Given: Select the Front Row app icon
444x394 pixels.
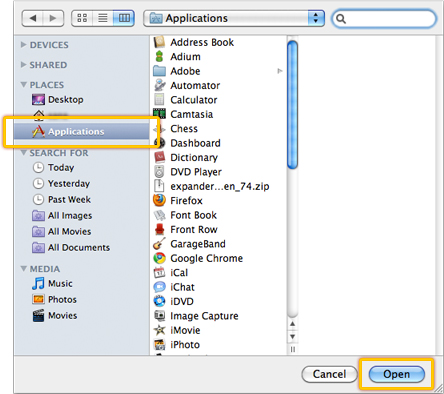Looking at the screenshot, I should pos(159,229).
